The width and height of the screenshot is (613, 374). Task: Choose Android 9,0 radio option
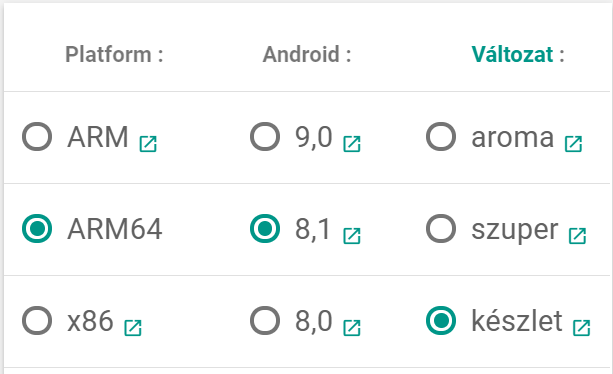point(265,137)
